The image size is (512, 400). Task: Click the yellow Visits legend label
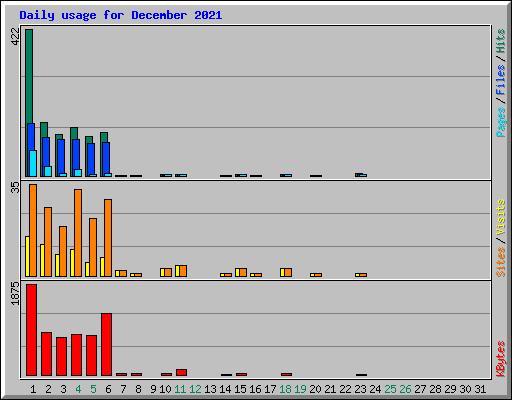tap(501, 217)
